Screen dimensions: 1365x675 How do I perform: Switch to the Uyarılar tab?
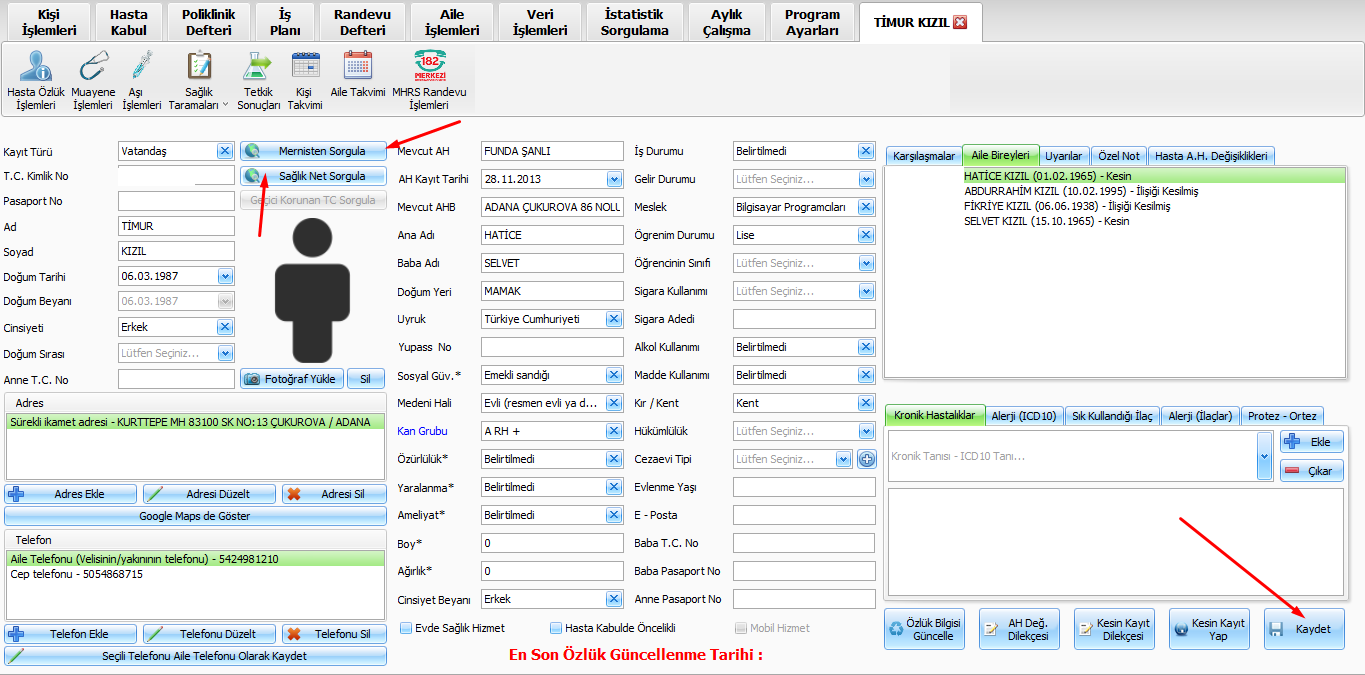pyautogui.click(x=1063, y=156)
